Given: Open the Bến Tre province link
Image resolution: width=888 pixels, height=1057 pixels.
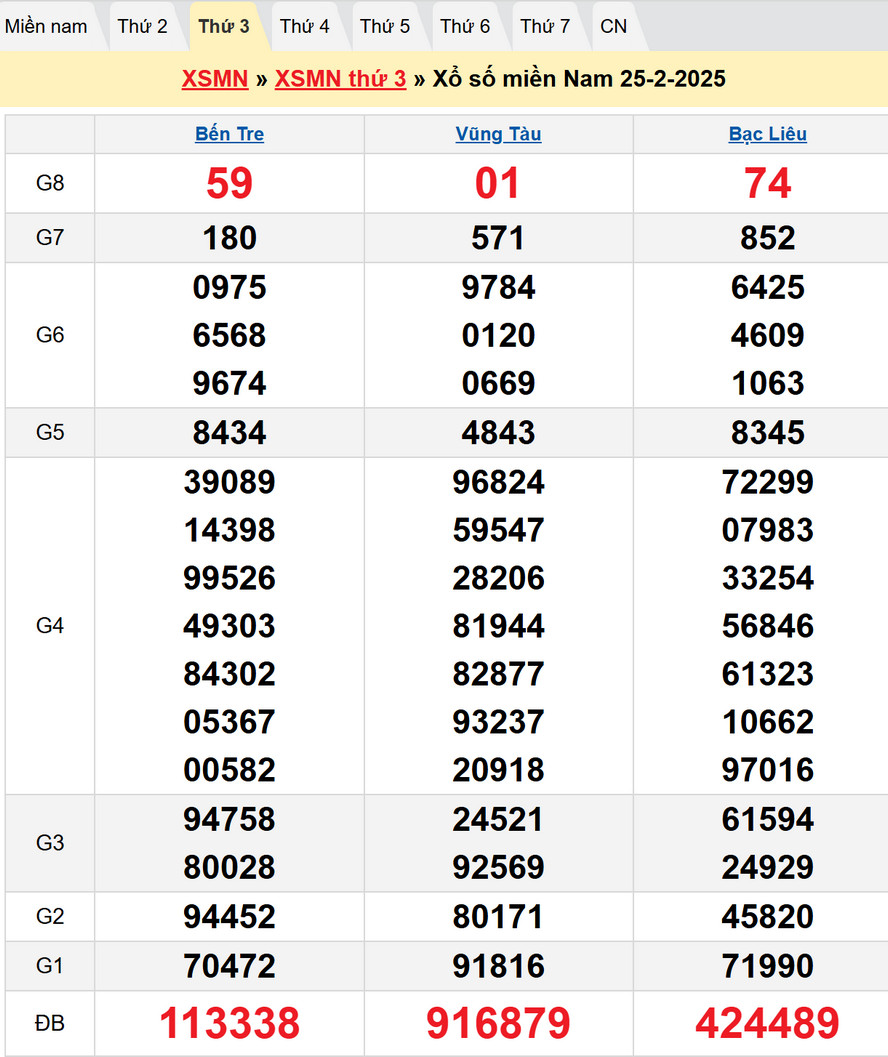Looking at the screenshot, I should tap(229, 134).
